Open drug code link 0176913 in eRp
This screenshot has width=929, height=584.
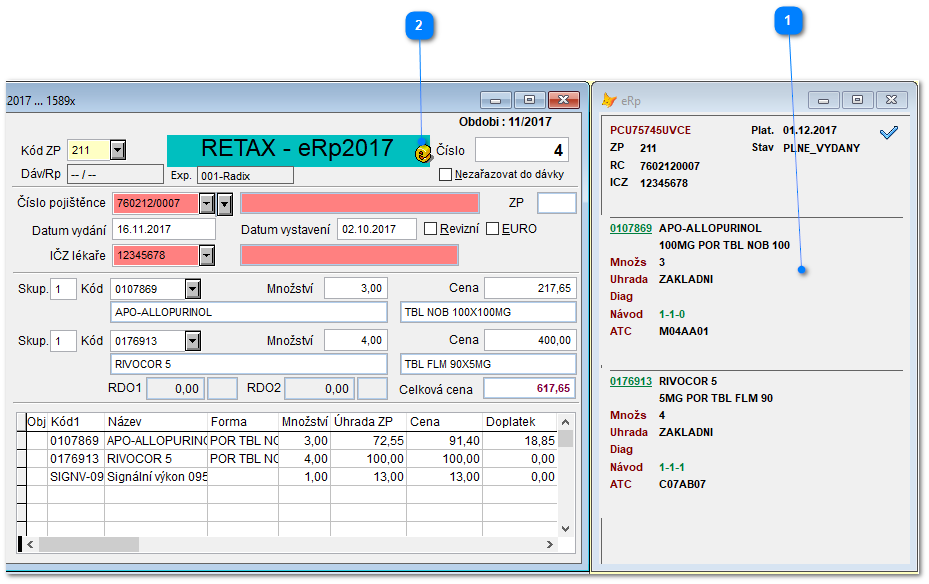[x=631, y=381]
